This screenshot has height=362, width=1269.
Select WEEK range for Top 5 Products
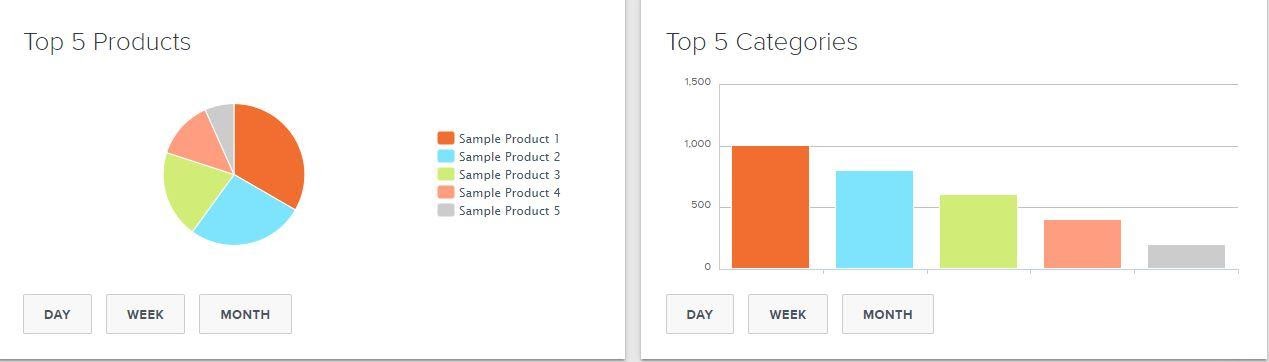[x=145, y=314]
